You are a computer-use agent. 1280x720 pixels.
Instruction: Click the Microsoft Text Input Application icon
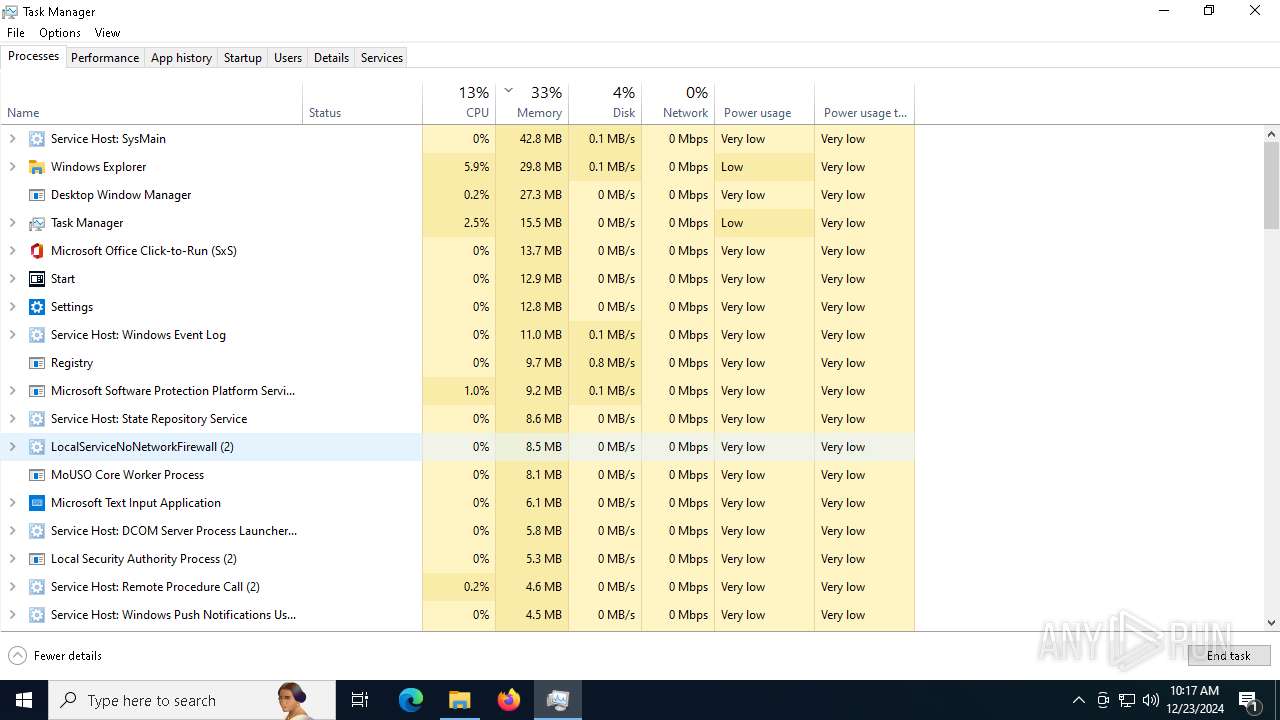pyautogui.click(x=37, y=503)
